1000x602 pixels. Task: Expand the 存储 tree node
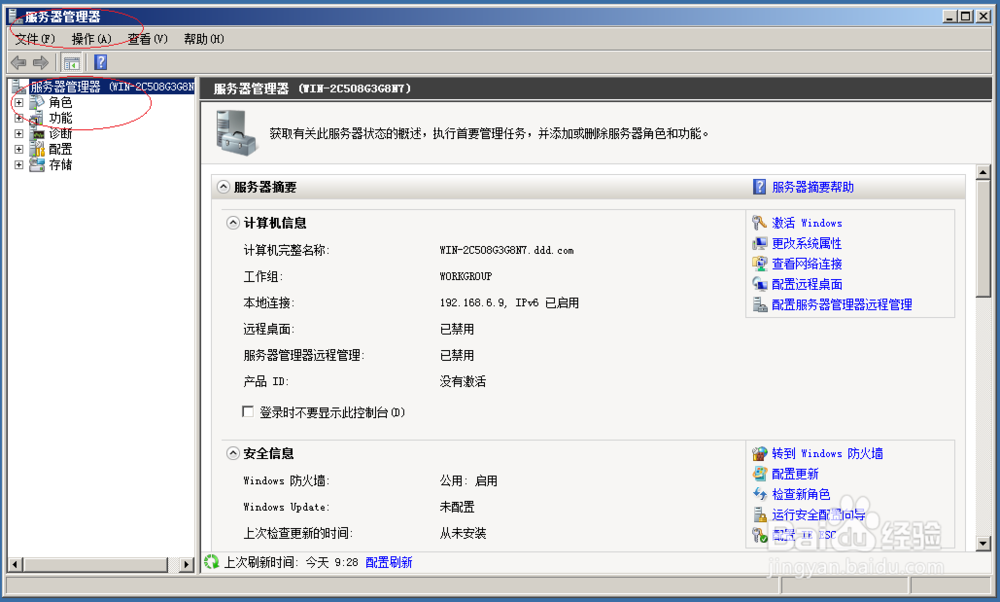(19, 165)
